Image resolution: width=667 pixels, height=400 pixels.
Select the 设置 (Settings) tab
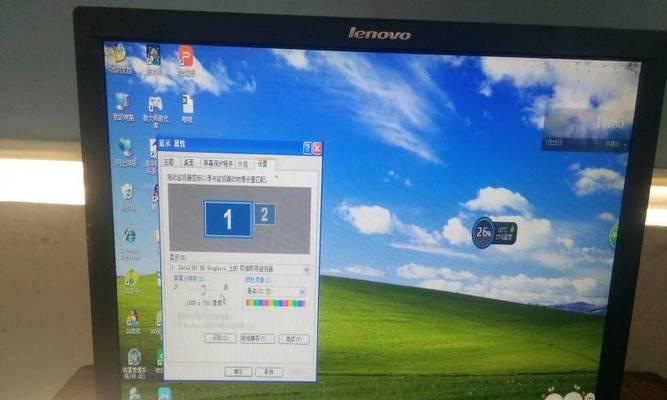point(263,164)
